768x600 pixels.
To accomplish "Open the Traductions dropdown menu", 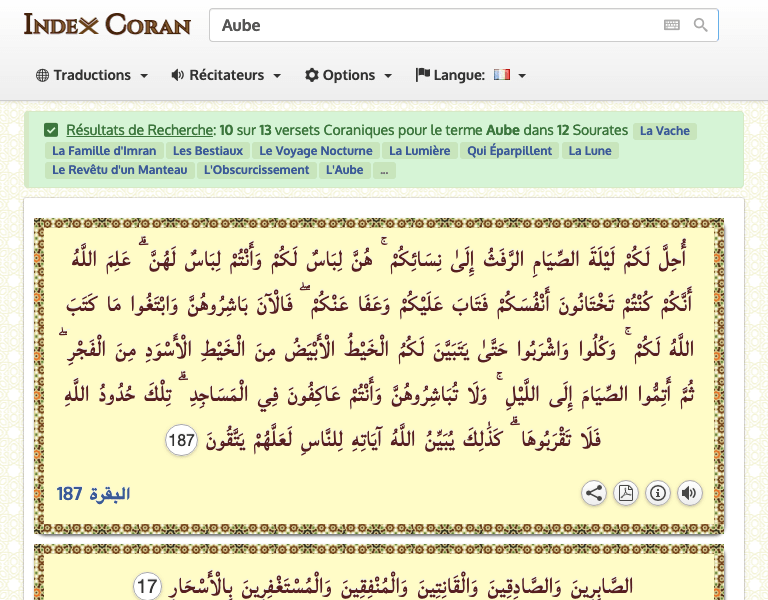I will click(92, 75).
